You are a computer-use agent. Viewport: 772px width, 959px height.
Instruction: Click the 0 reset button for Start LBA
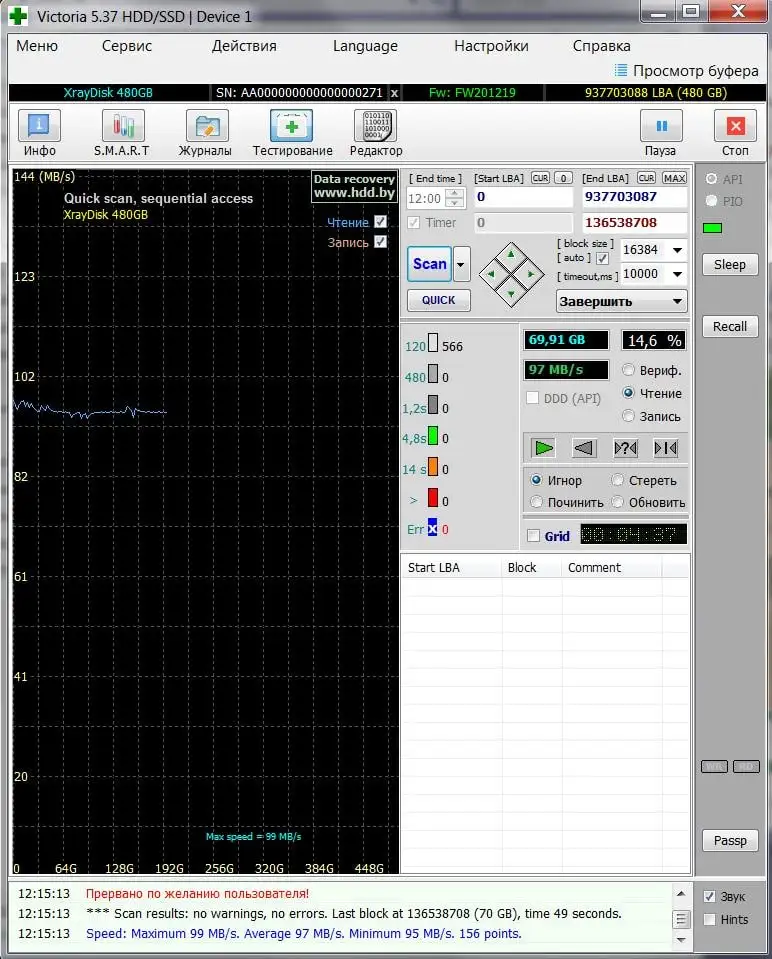(x=563, y=178)
